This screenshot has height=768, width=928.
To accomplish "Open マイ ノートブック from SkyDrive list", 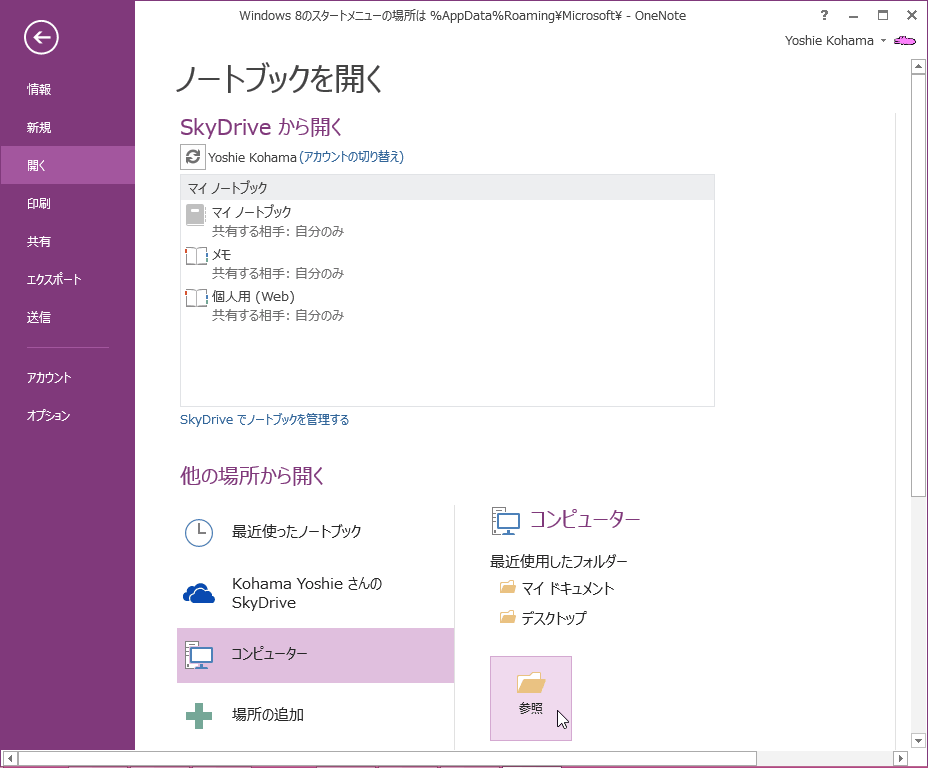I will point(447,221).
